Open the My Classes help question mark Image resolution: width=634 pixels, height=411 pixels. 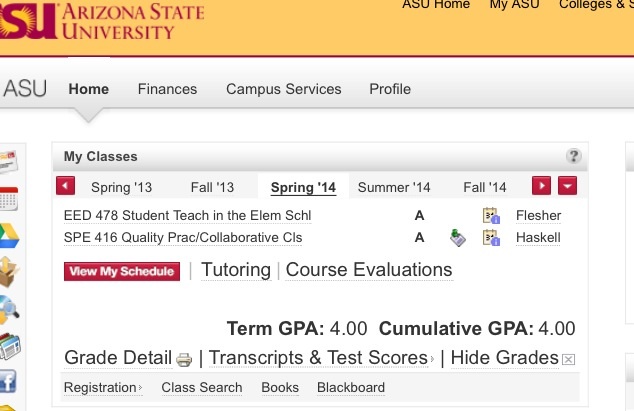click(x=573, y=156)
